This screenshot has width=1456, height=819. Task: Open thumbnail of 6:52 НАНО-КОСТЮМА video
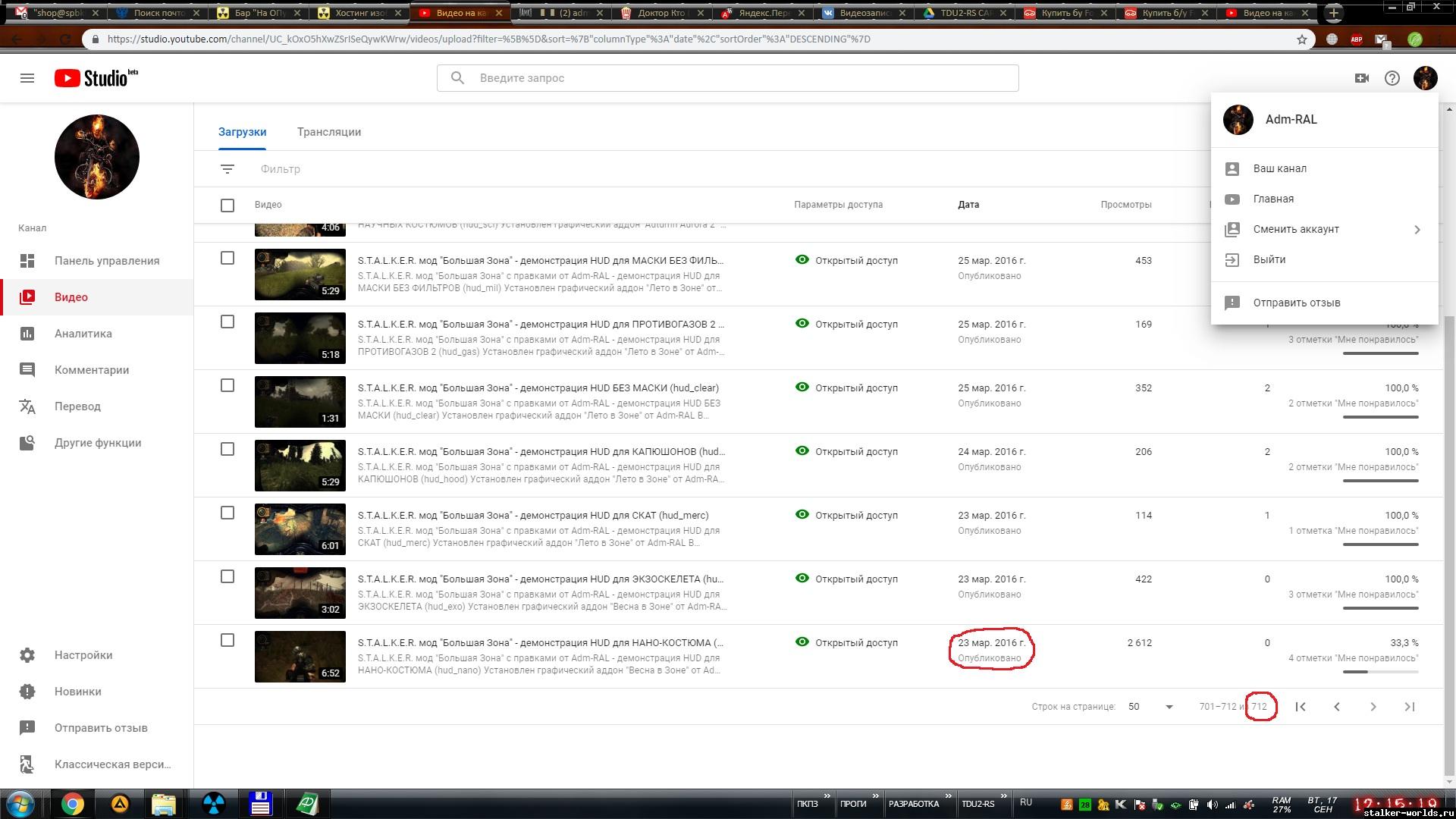pos(300,657)
